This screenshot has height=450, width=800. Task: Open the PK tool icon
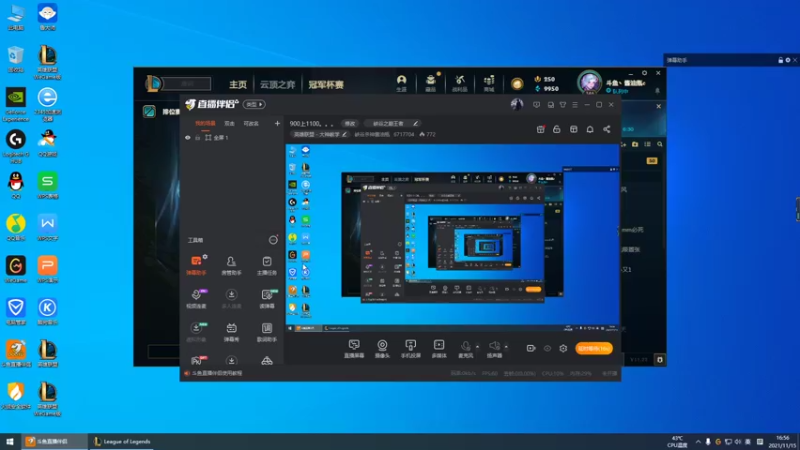196,360
